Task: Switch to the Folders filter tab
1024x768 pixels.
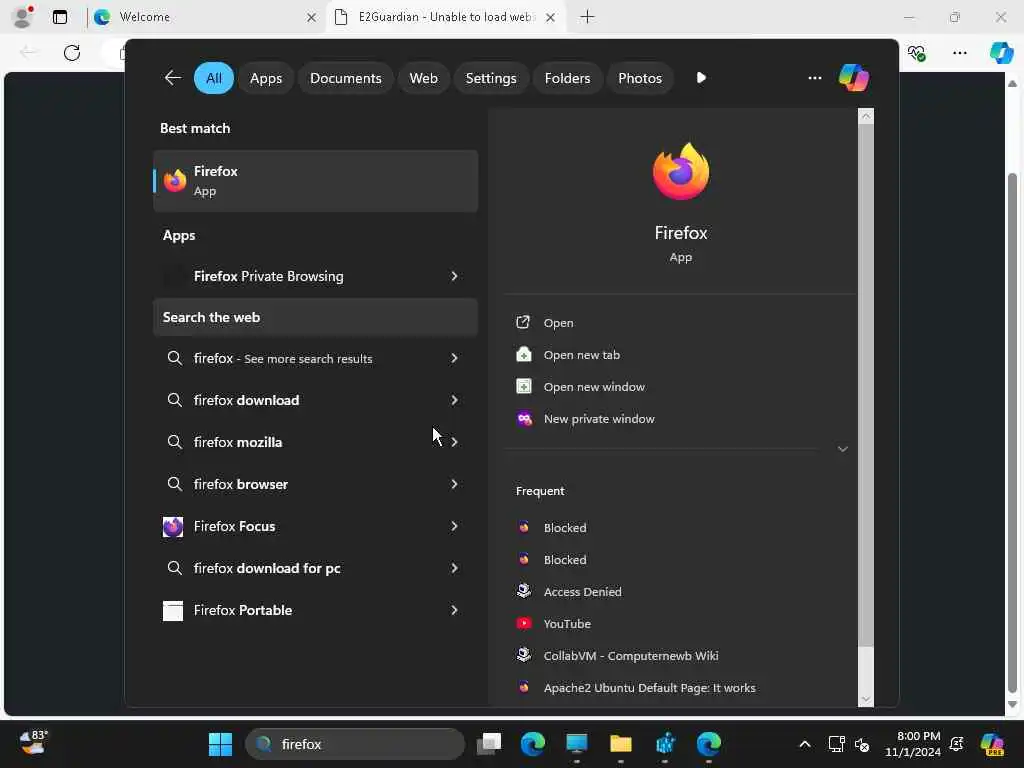Action: point(567,78)
